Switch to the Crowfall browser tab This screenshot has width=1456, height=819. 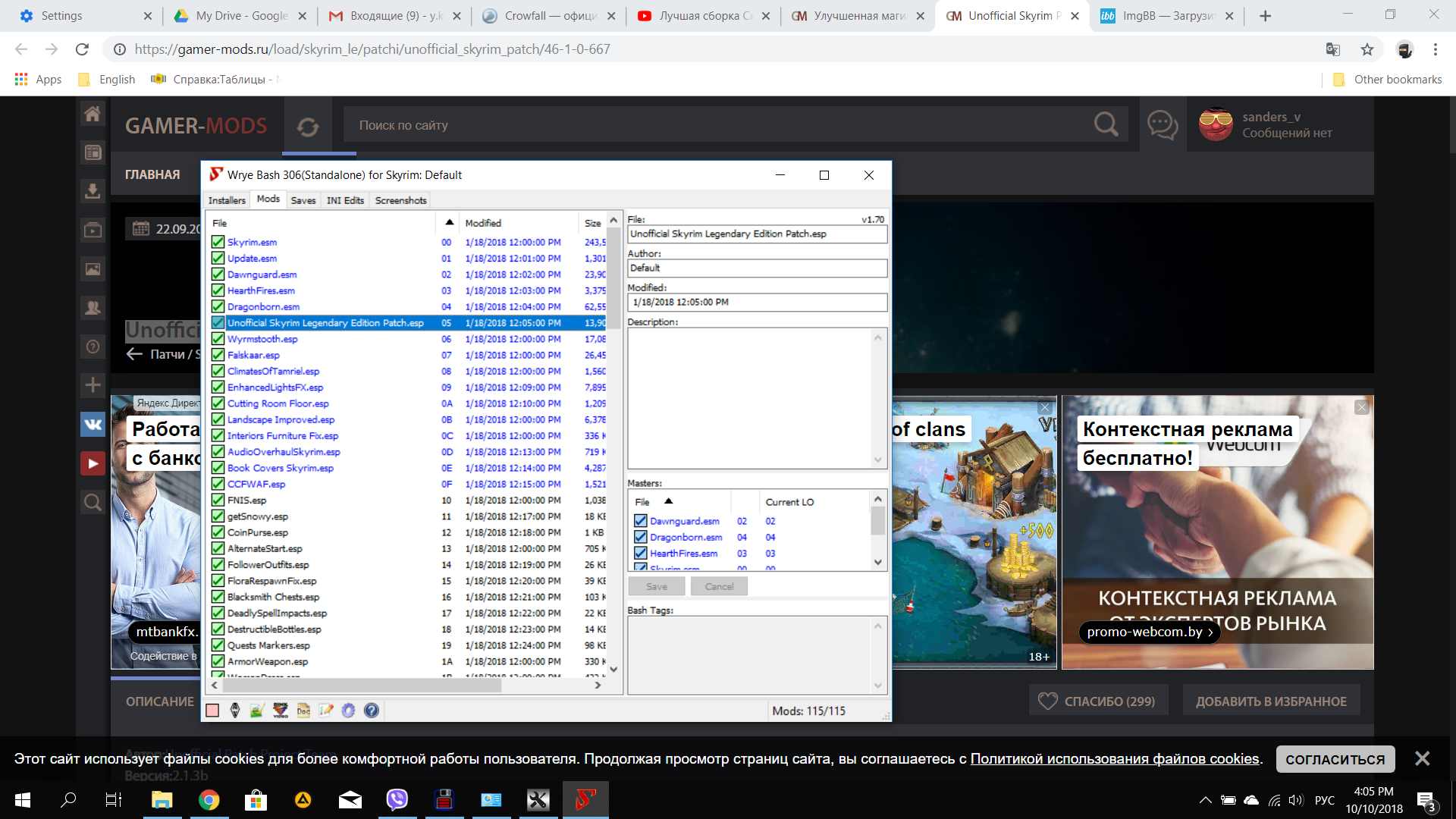point(550,16)
